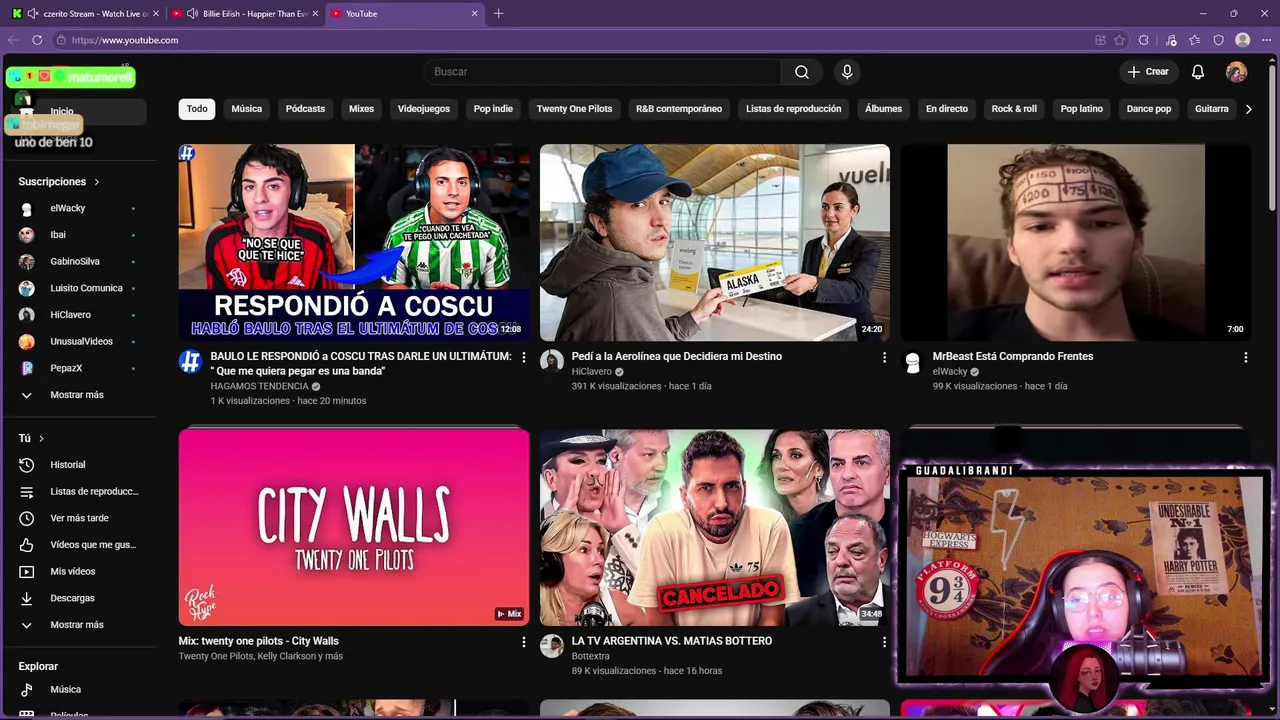Click the Bottextra channel name
Screen dimensions: 1280x720
(590, 656)
